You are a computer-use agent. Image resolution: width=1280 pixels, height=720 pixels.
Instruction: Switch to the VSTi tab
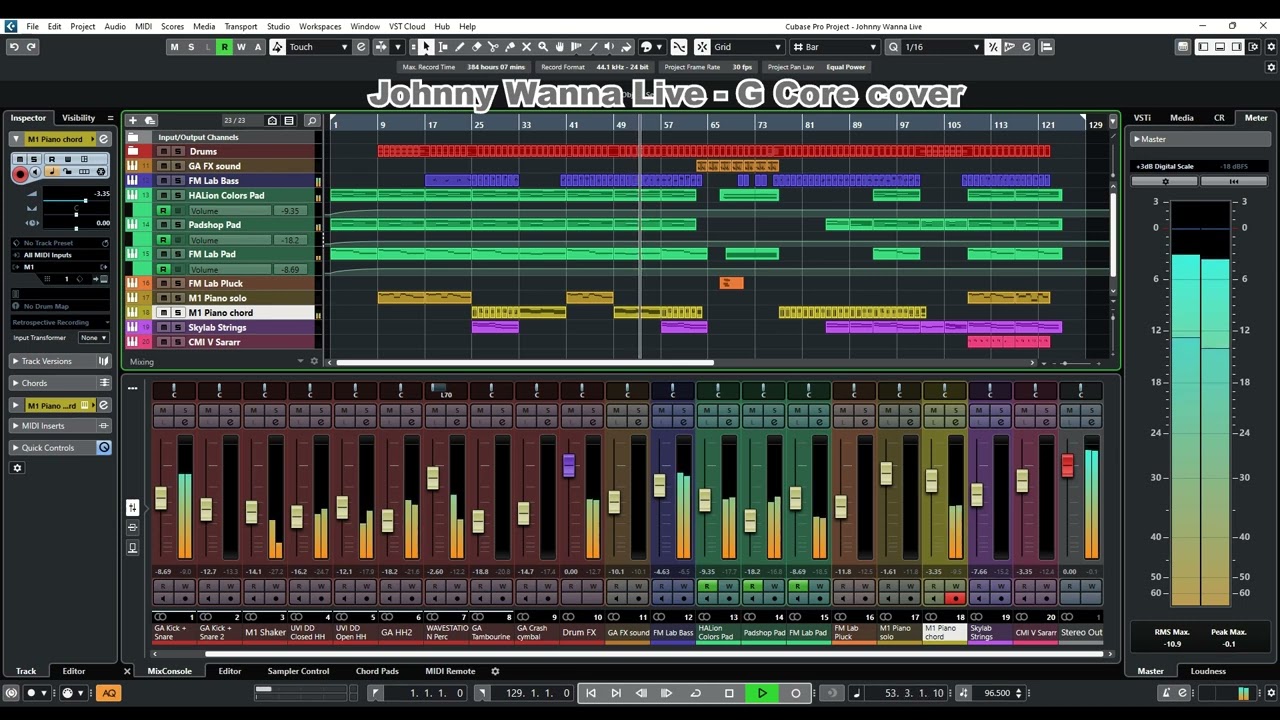point(1142,118)
